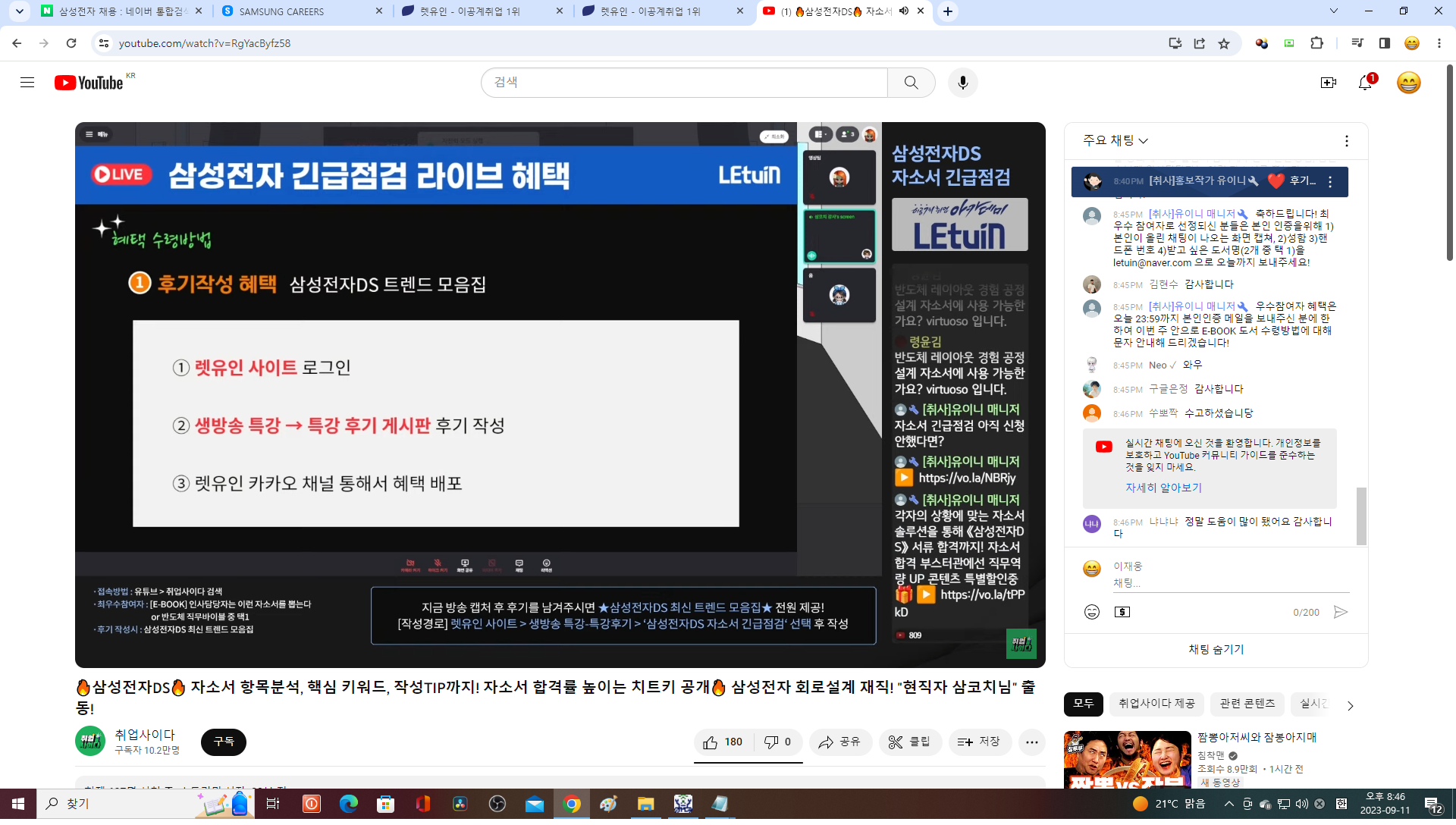Click the address bar URL
This screenshot has width=1456, height=825.
(x=205, y=43)
